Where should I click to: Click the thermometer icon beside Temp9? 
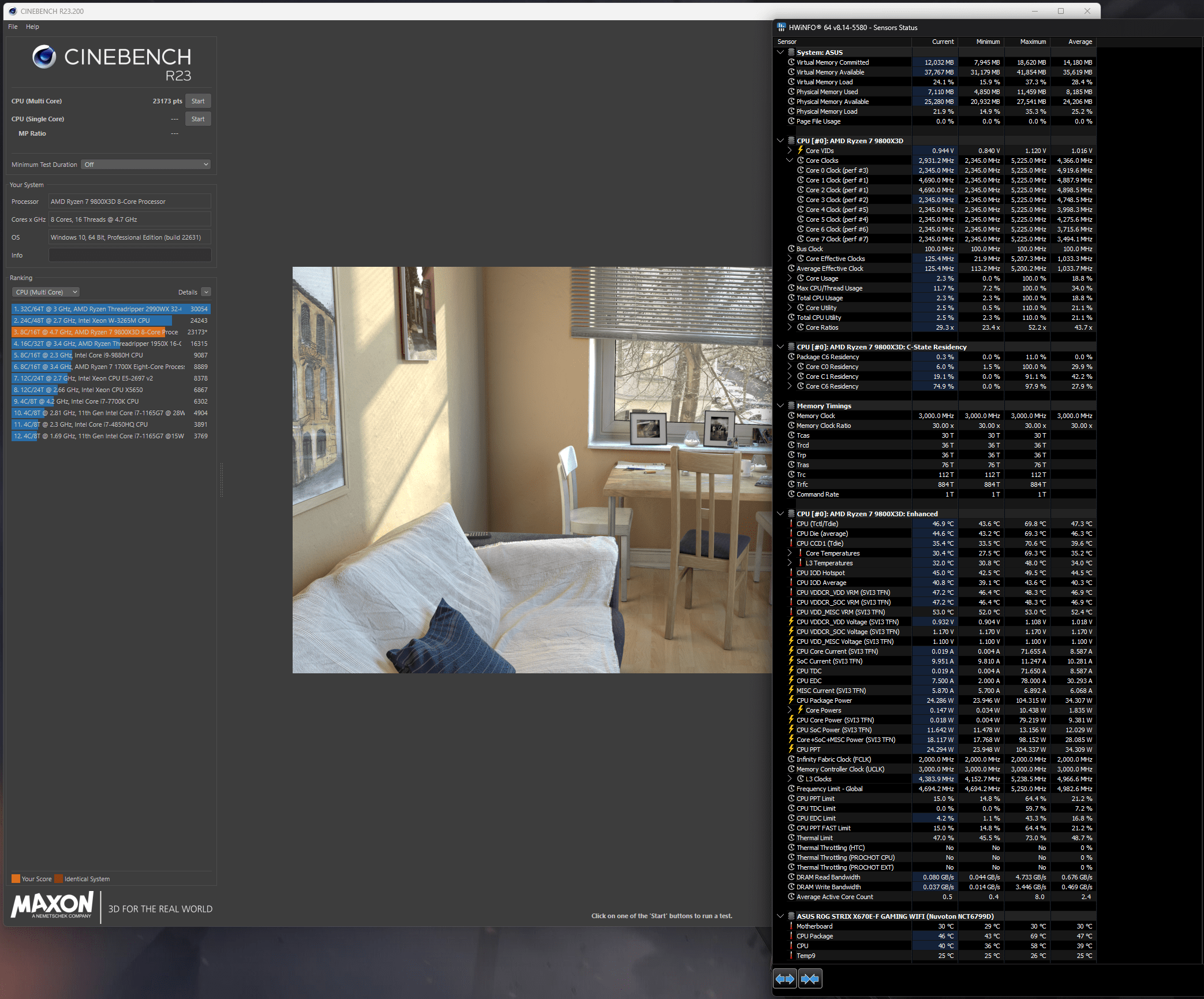tap(791, 955)
